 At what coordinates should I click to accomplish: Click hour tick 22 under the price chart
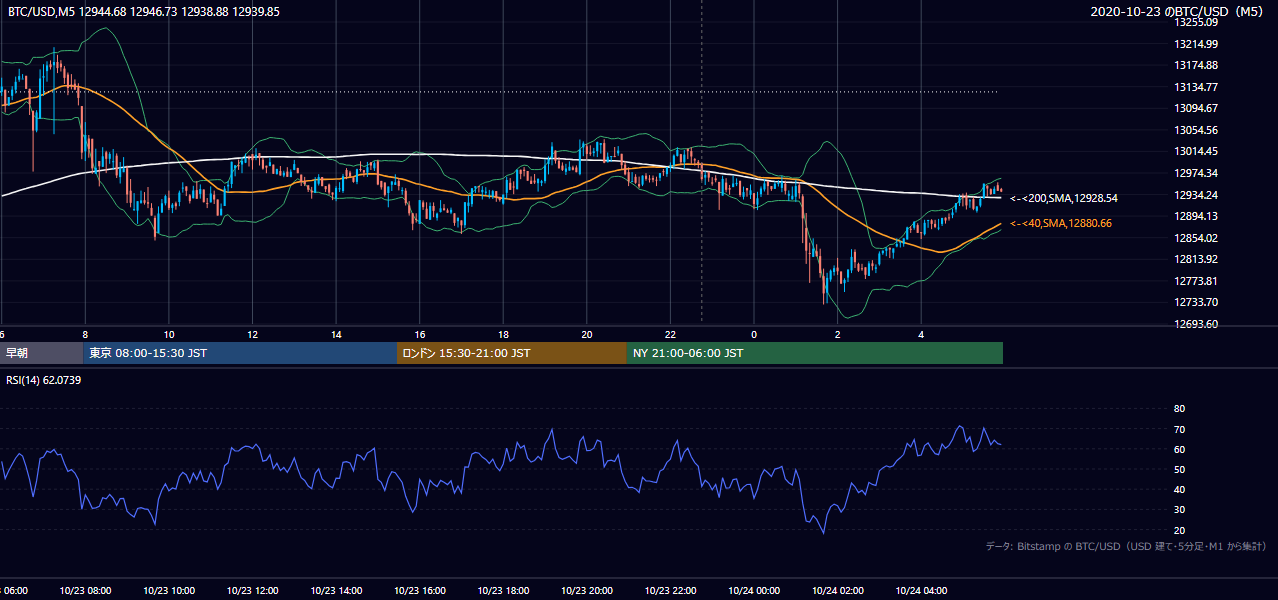coord(670,334)
